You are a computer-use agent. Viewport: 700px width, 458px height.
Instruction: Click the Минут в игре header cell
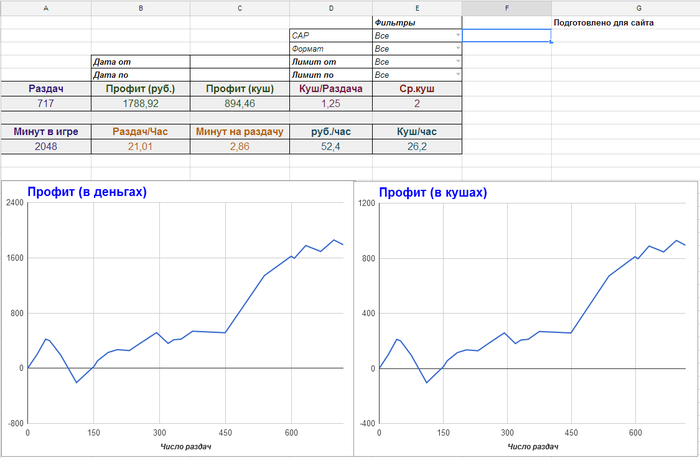pyautogui.click(x=46, y=131)
